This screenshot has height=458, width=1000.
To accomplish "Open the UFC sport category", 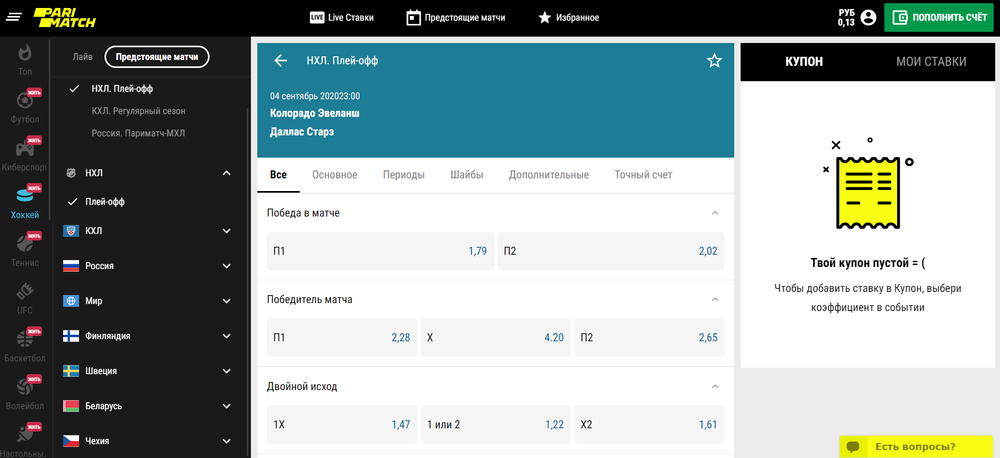I will (x=25, y=297).
